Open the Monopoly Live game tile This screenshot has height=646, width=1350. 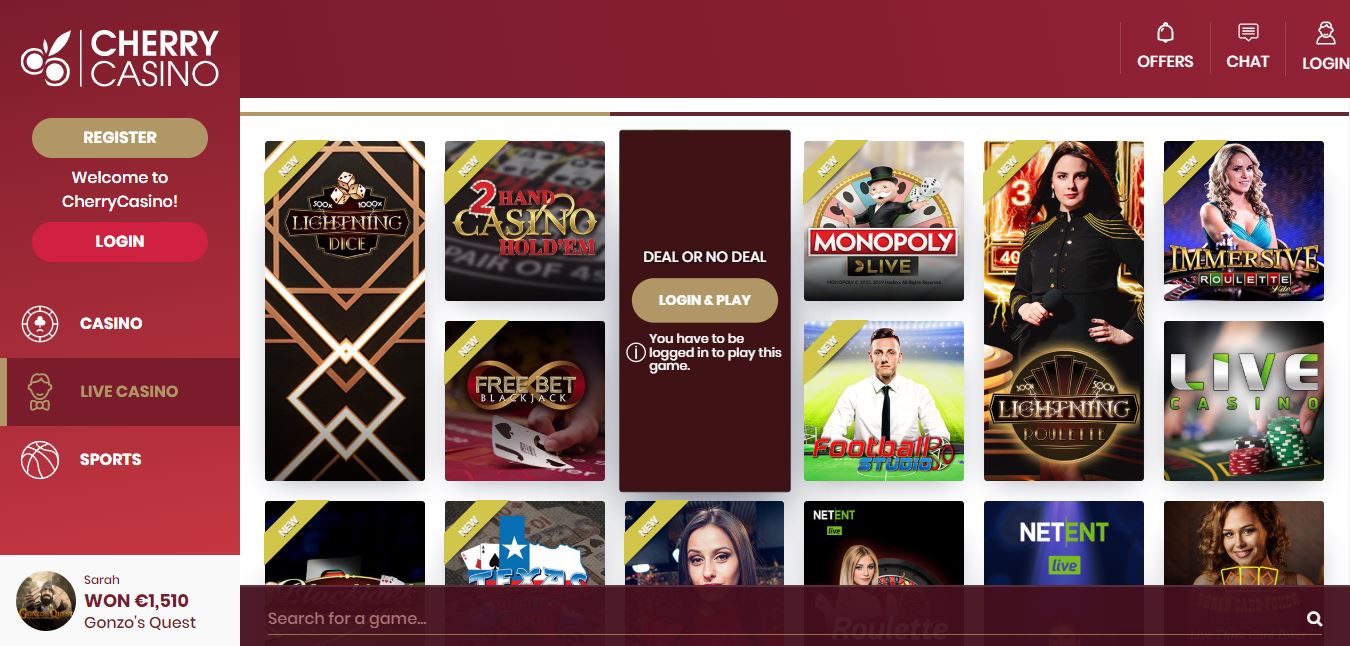884,221
